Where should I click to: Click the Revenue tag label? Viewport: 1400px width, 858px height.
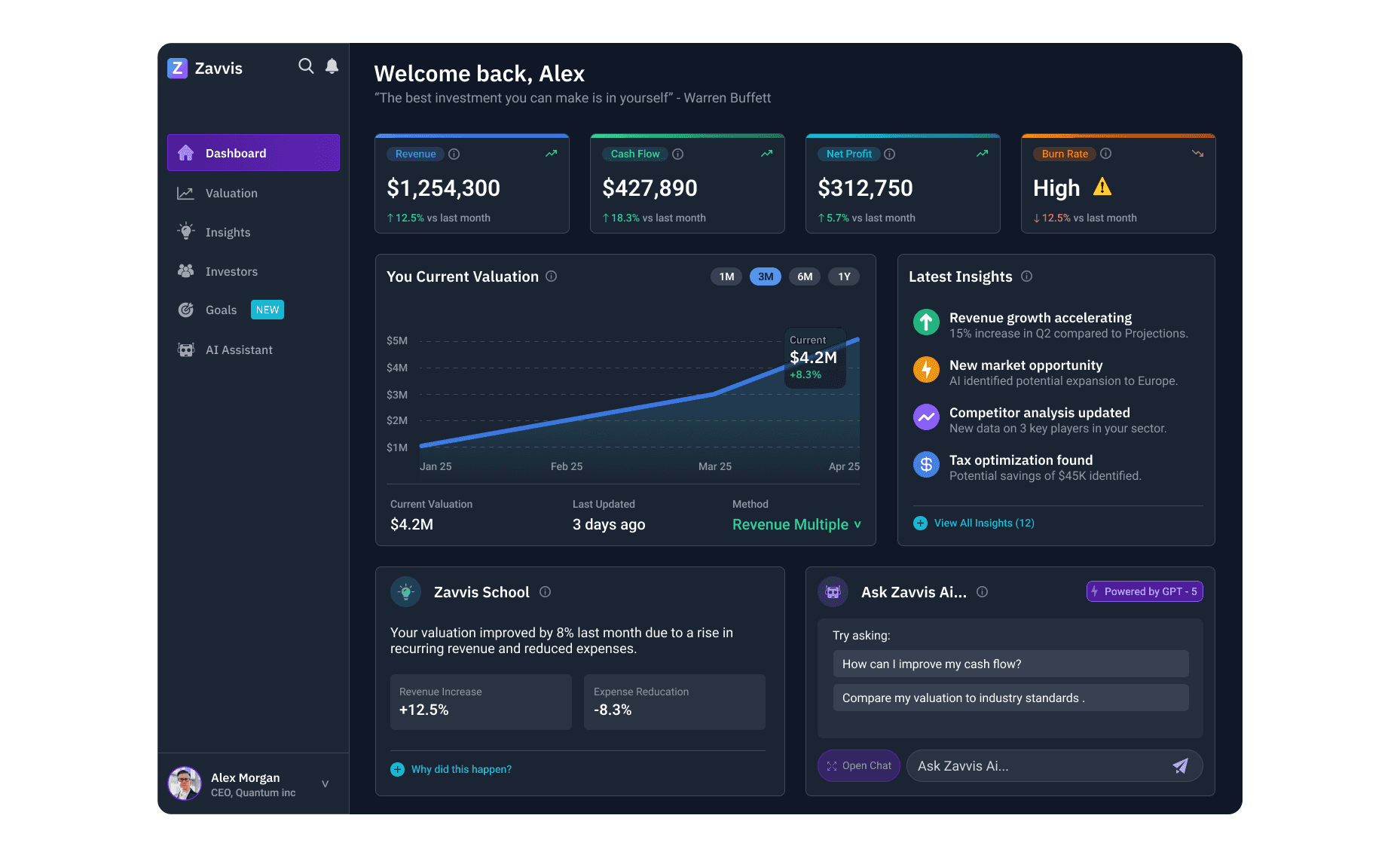tap(415, 154)
